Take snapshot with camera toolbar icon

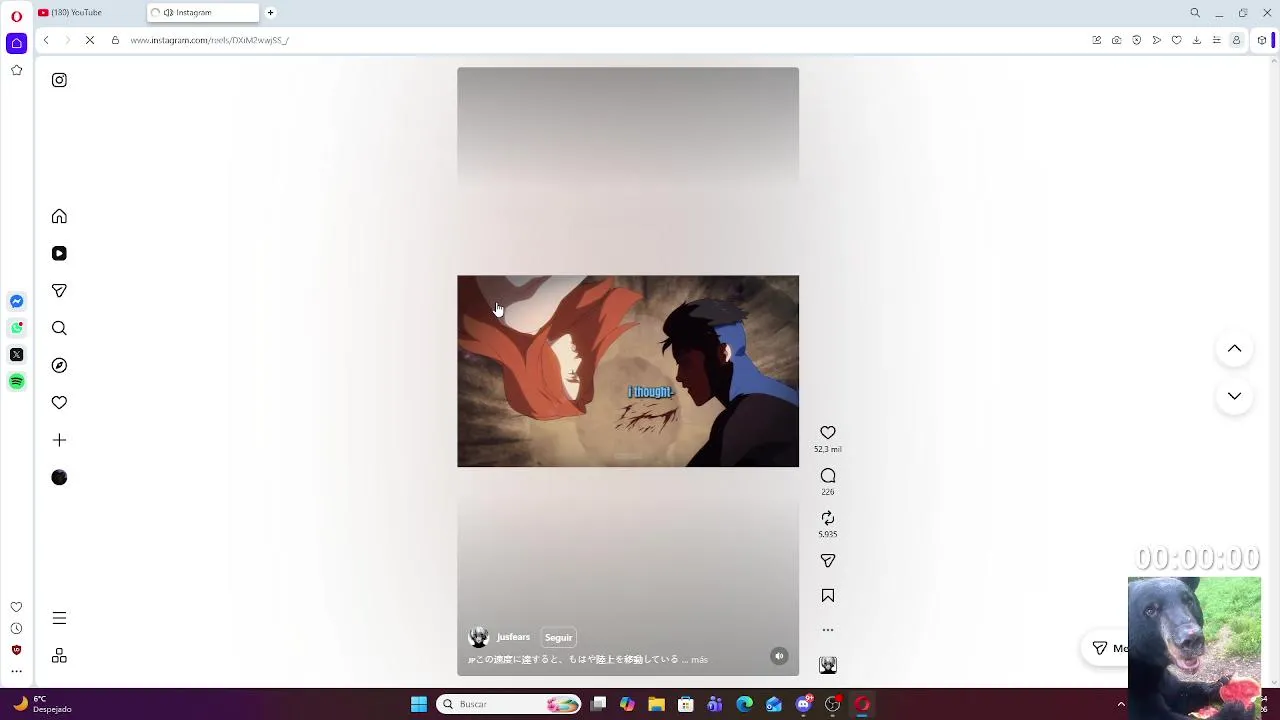[x=1116, y=40]
